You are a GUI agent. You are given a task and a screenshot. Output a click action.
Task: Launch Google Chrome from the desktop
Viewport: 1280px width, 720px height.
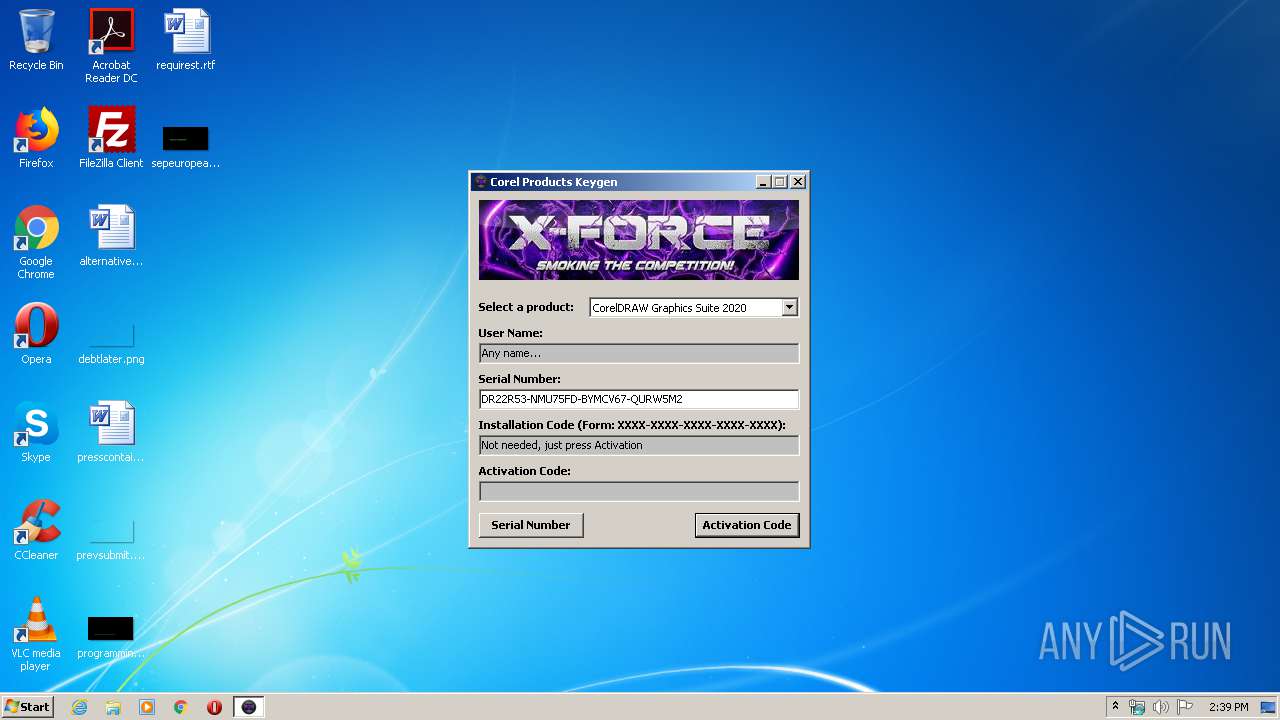point(36,242)
